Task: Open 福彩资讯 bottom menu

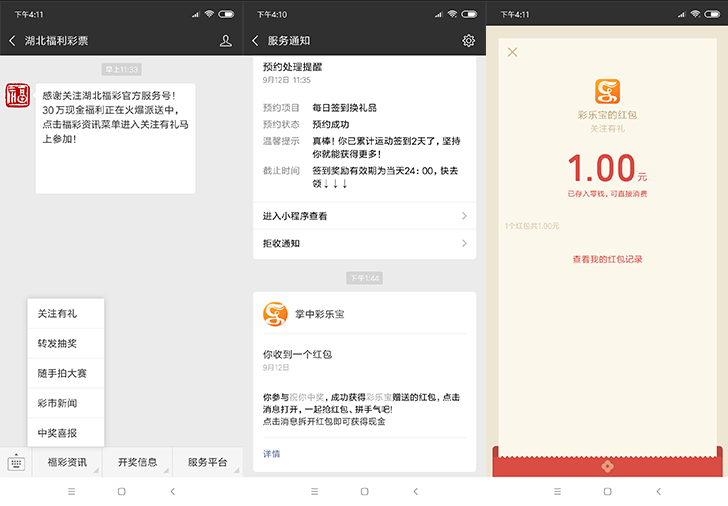Action: pyautogui.click(x=67, y=462)
